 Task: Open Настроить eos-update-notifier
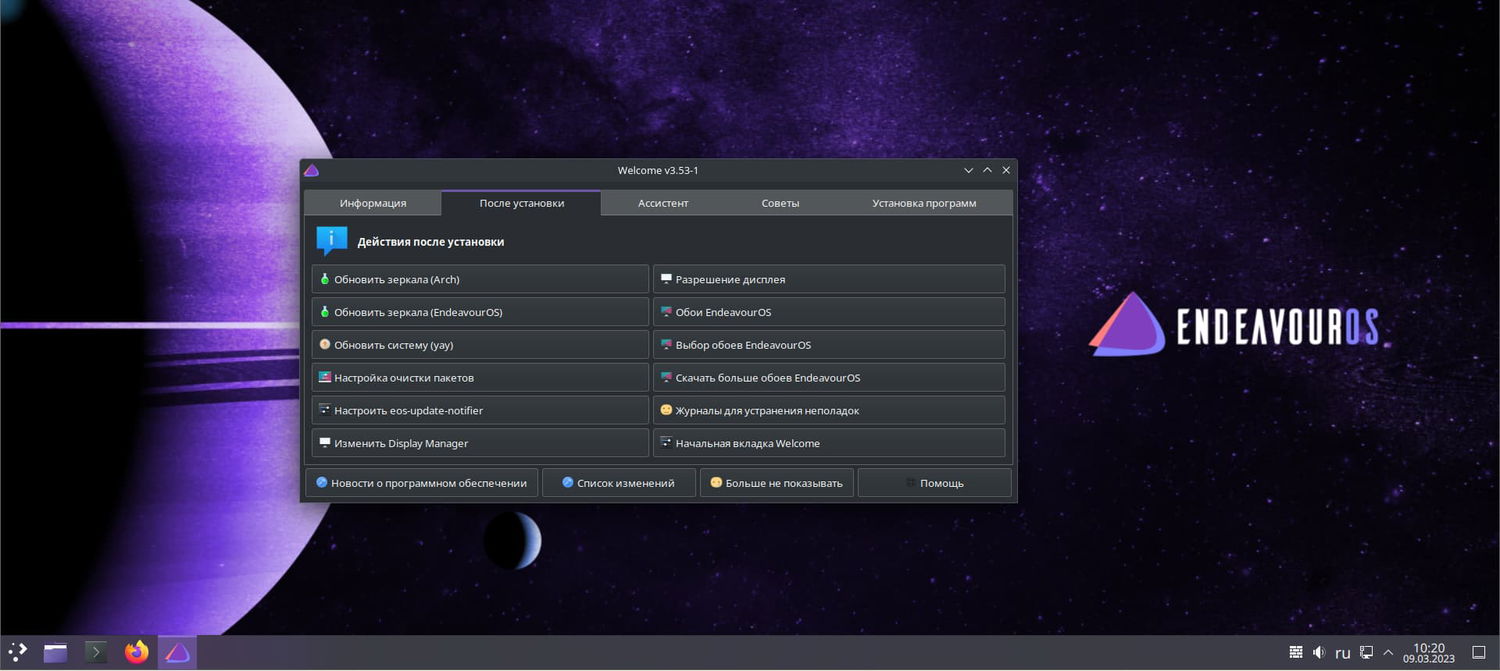pyautogui.click(x=480, y=410)
